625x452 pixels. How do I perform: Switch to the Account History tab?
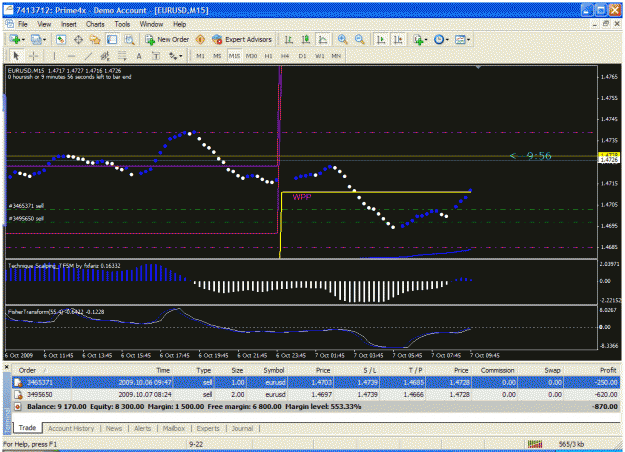tap(71, 428)
